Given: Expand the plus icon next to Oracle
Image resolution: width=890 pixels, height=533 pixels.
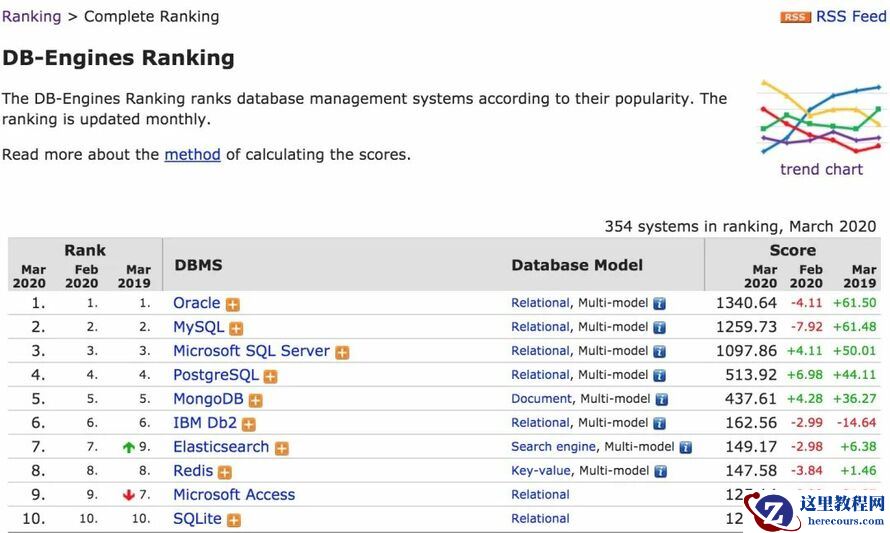Looking at the screenshot, I should (x=232, y=304).
